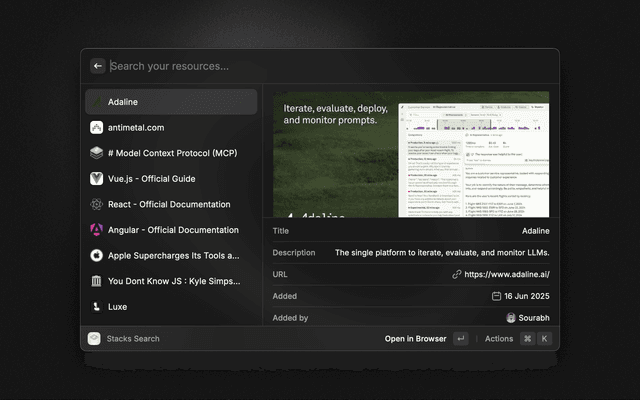Open the Actions menu
Screen dimensions: 640x400
click(x=499, y=339)
